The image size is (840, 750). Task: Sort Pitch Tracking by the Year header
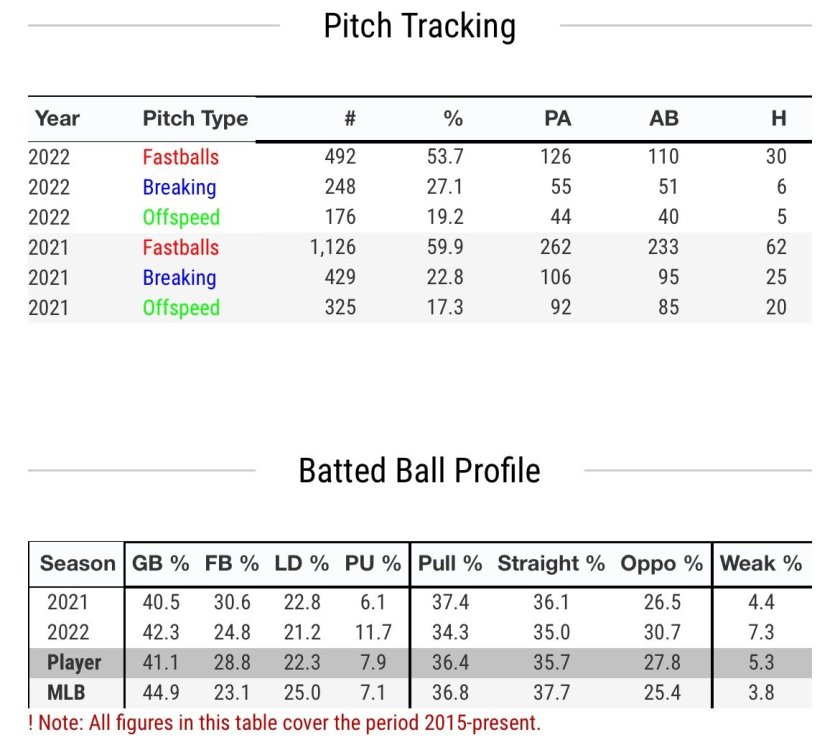[57, 119]
